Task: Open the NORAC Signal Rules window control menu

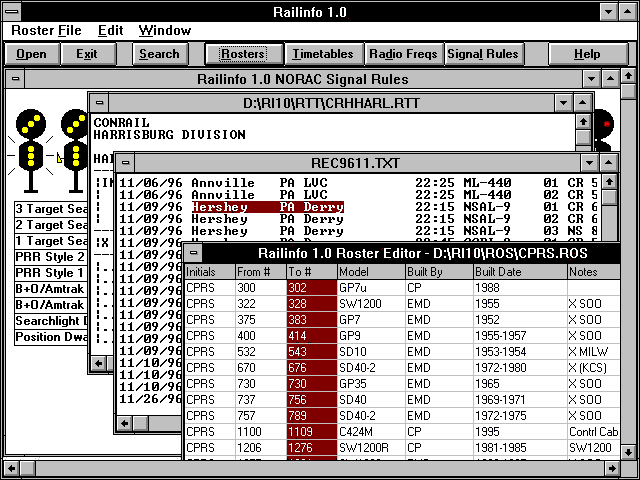Action: (x=16, y=78)
